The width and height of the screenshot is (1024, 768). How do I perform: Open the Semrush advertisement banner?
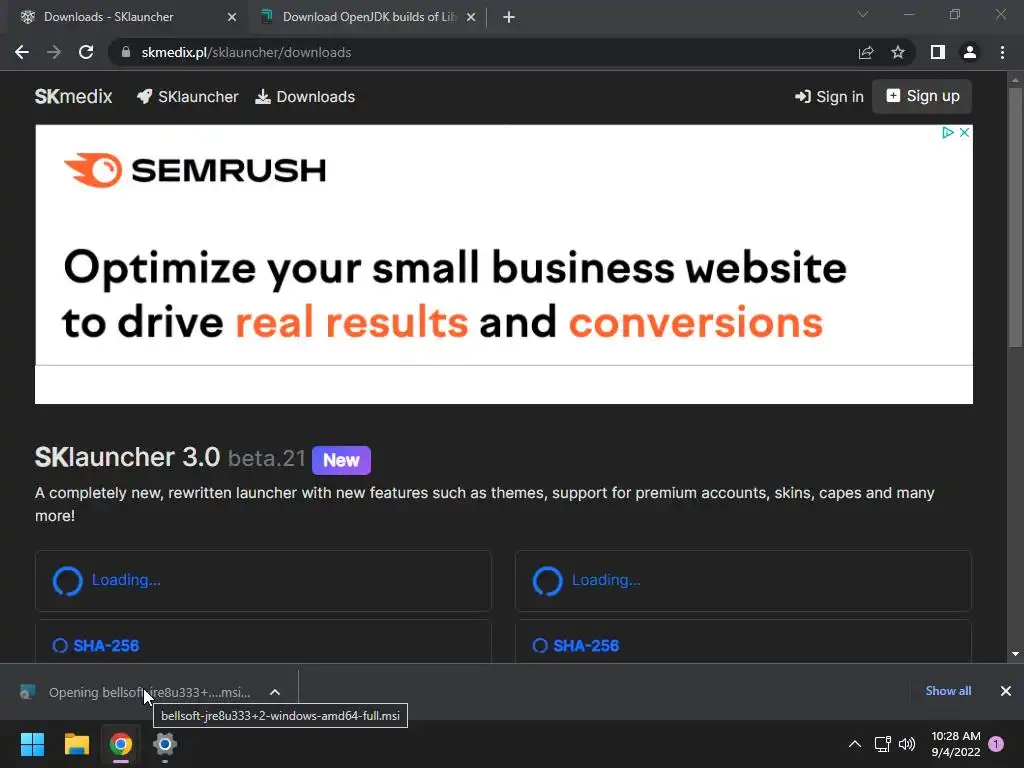tap(504, 264)
